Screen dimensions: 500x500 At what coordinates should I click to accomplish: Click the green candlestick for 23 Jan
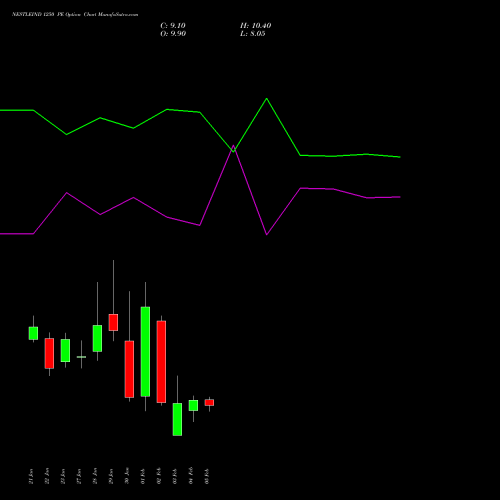[65, 350]
